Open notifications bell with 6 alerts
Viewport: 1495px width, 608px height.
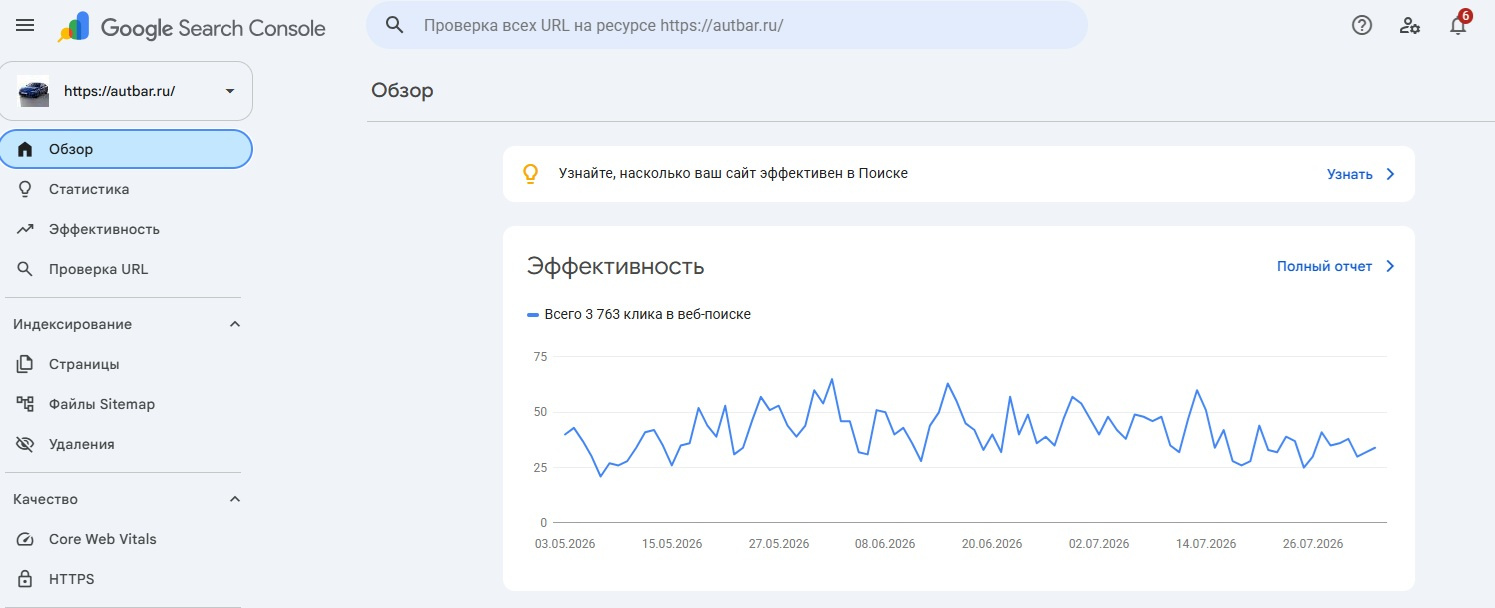pos(1459,24)
